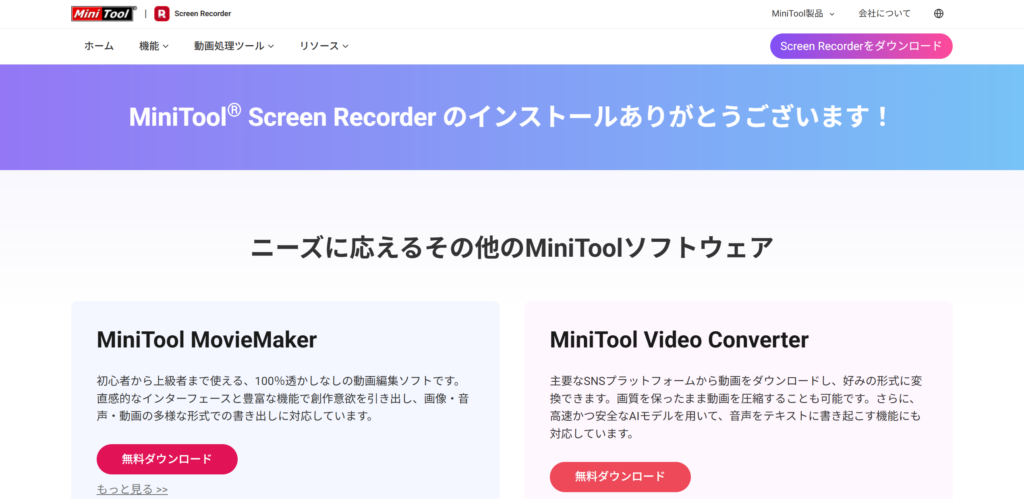This screenshot has width=1024, height=499.
Task: Click the red Screen Recorder R icon
Action: coord(162,14)
